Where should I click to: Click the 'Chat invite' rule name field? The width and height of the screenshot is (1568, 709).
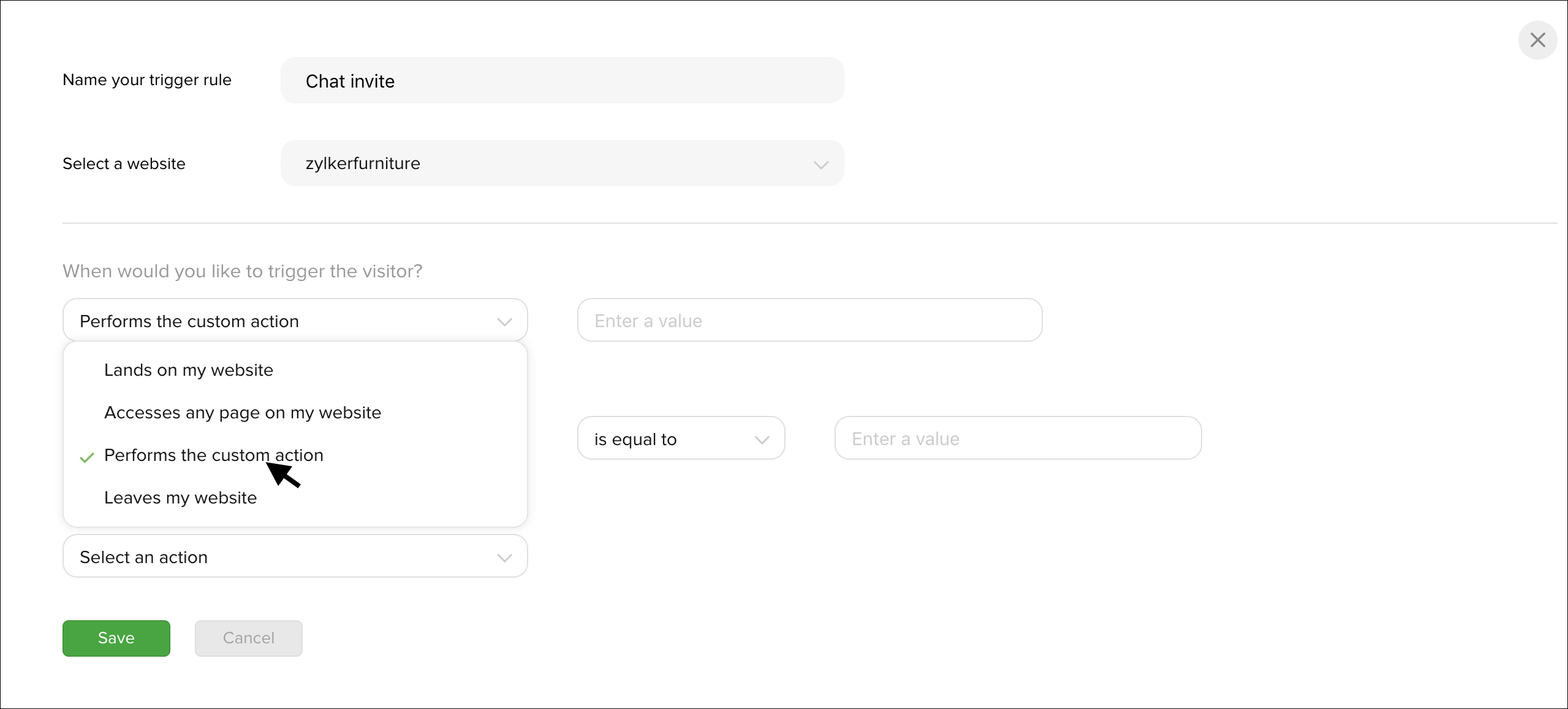tap(561, 80)
